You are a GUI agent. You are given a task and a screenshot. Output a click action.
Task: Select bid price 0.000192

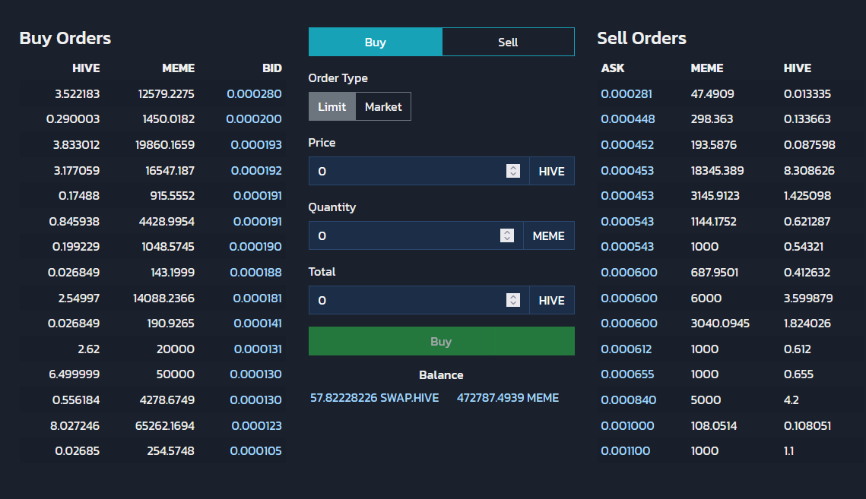click(x=256, y=171)
